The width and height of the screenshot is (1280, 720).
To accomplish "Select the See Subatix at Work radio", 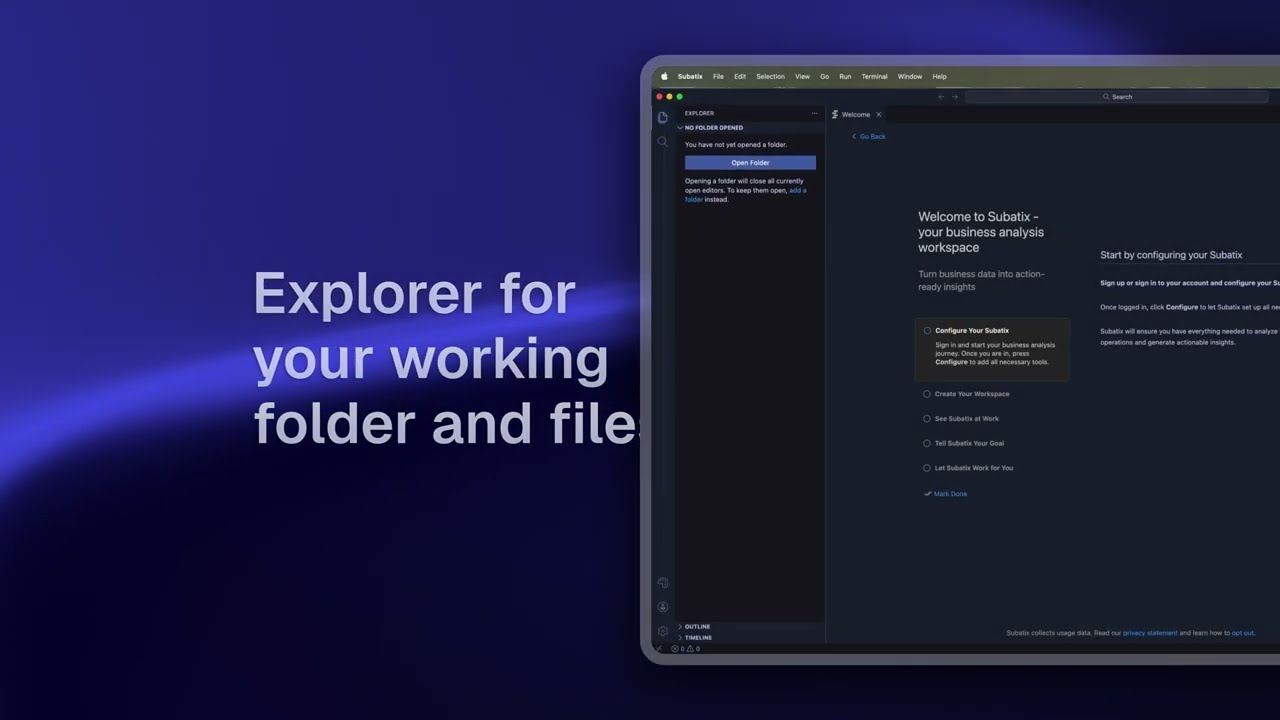I will click(927, 419).
